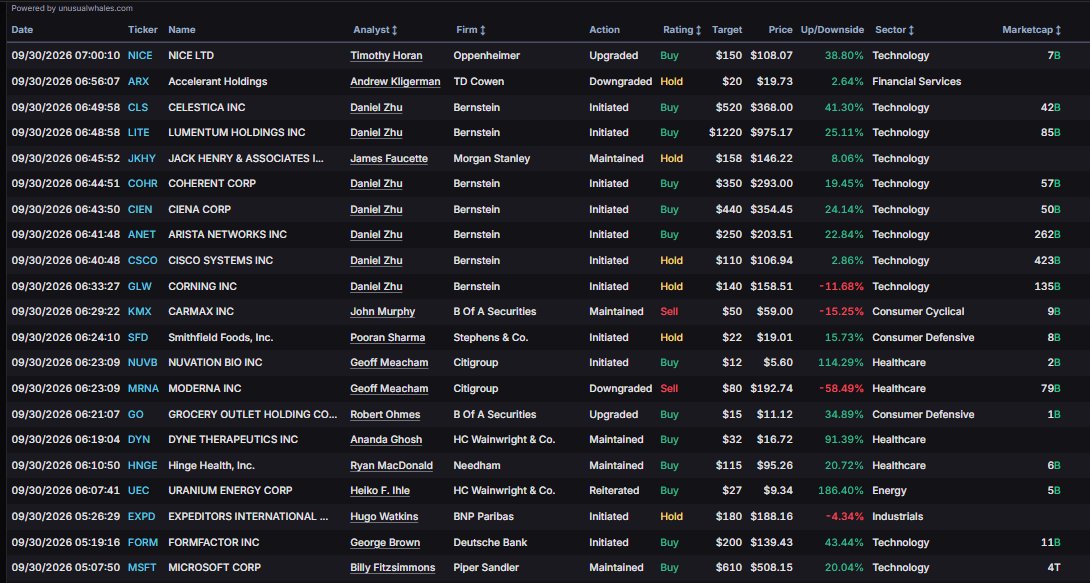Click HNGE ticker symbol
The height and width of the screenshot is (583, 1090).
click(x=143, y=466)
